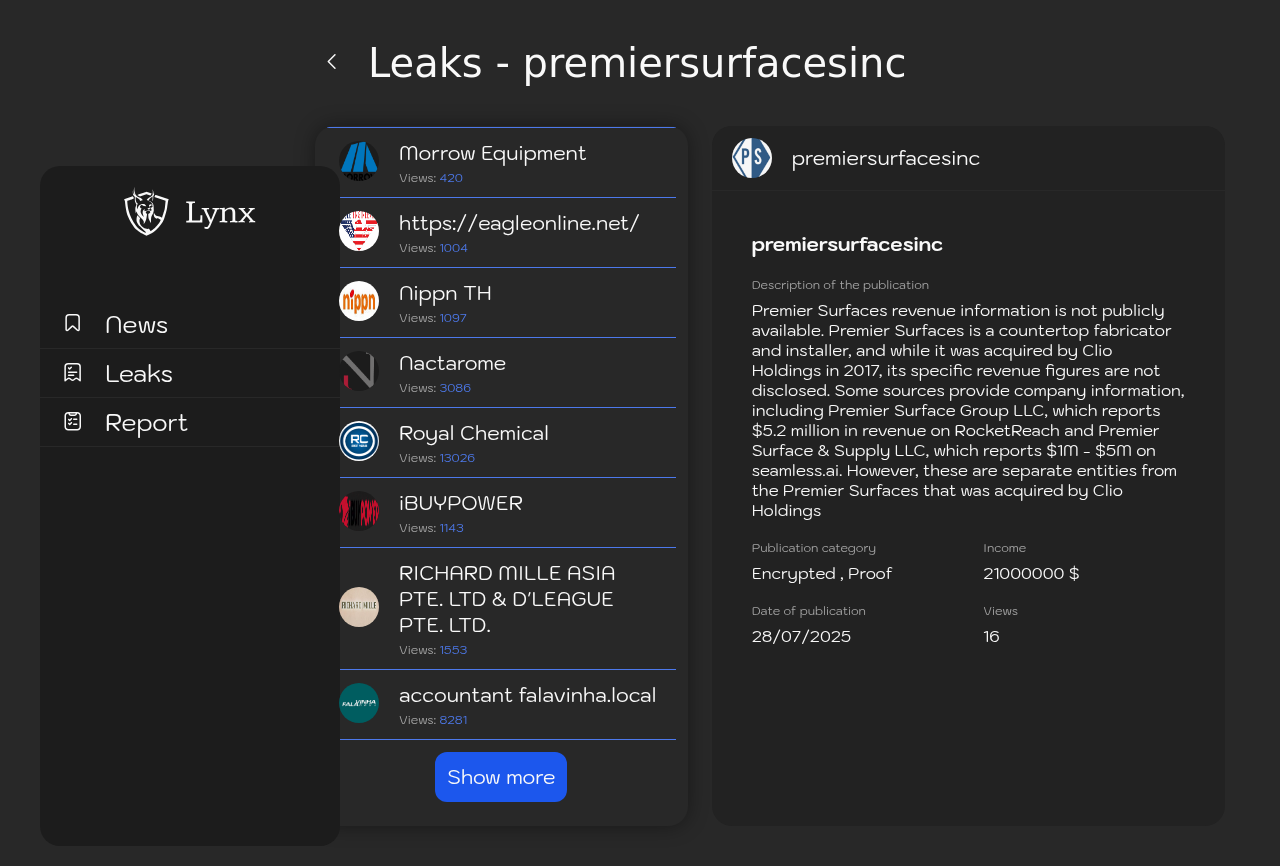
Task: Click the News bookmark icon
Action: click(73, 323)
